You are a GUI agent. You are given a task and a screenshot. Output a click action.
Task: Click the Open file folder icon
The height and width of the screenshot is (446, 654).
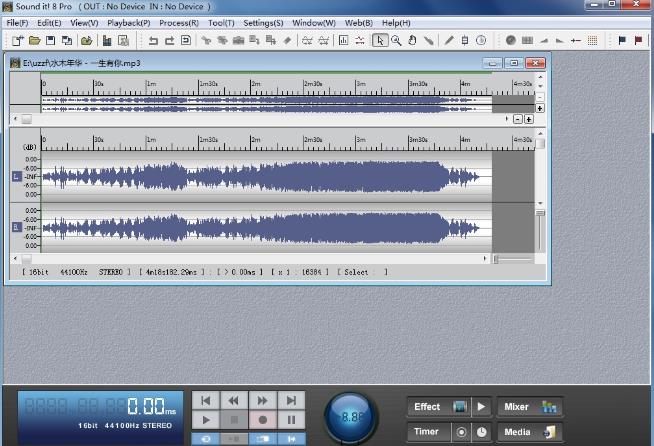tap(34, 40)
